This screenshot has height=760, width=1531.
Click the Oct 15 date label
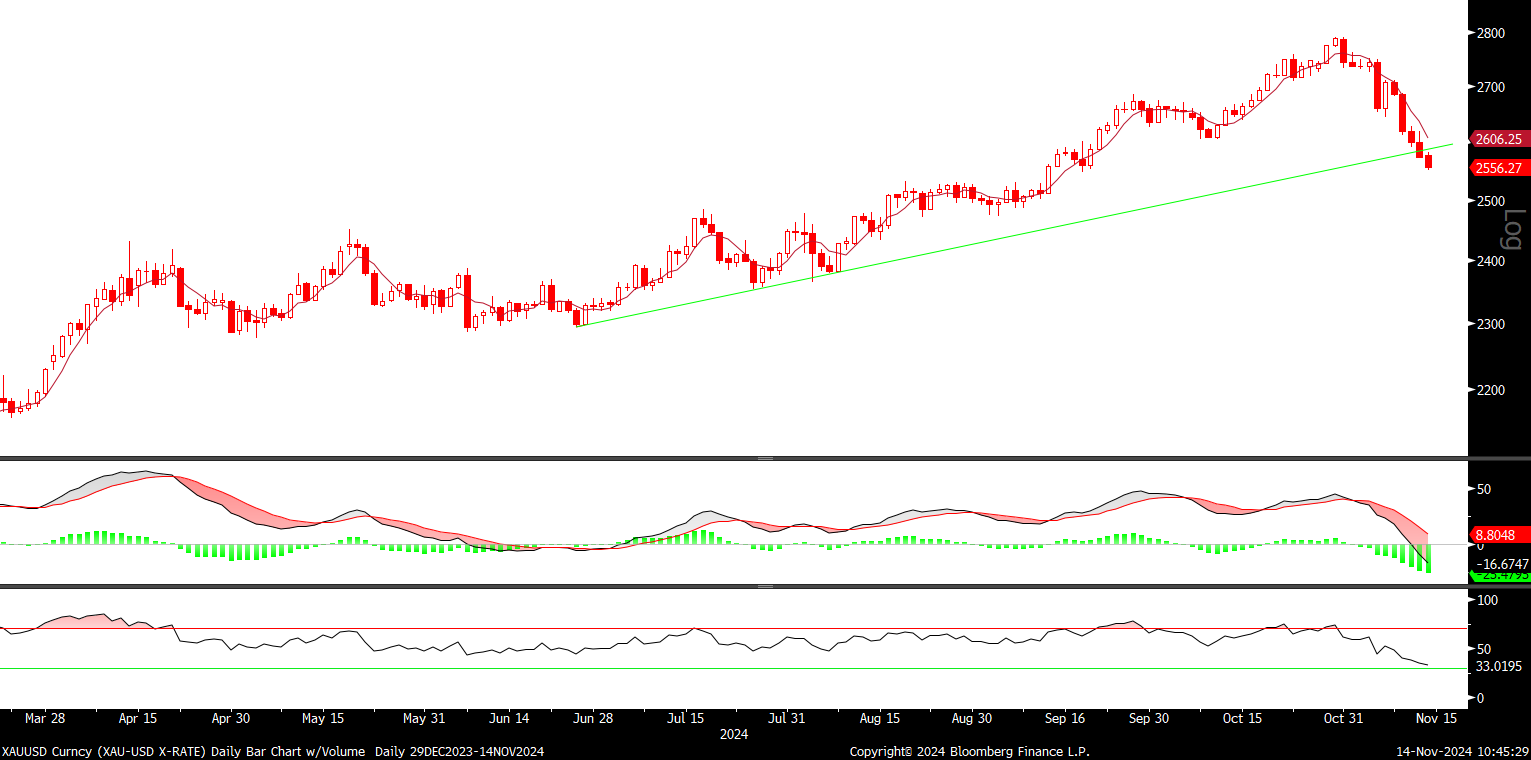click(1242, 719)
